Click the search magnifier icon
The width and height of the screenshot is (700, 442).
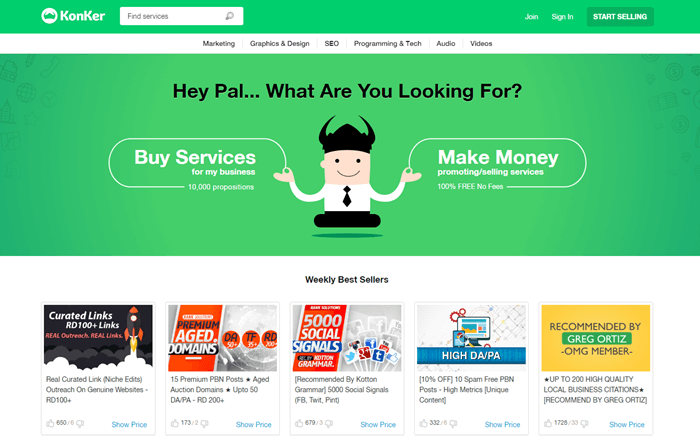(x=229, y=16)
